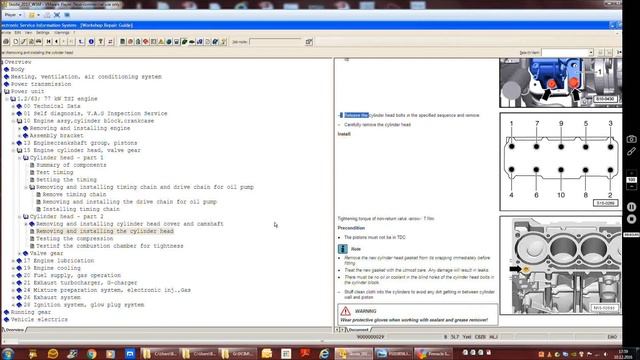
Task: Click the camera snapshot icon on recorder bar
Action: point(631,139)
